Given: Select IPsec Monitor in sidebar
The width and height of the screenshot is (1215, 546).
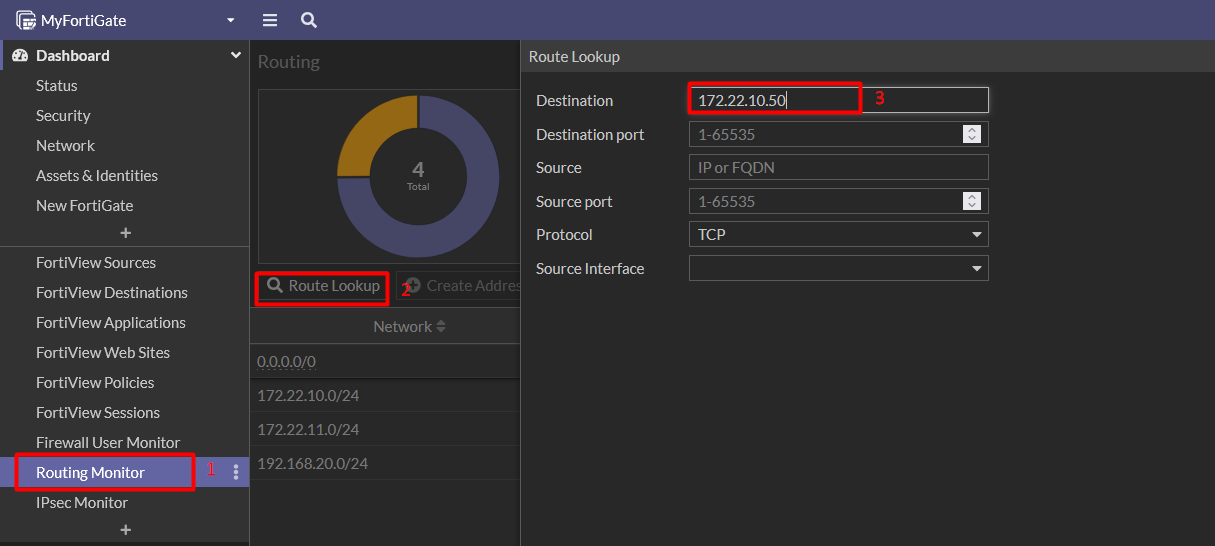Looking at the screenshot, I should point(82,503).
